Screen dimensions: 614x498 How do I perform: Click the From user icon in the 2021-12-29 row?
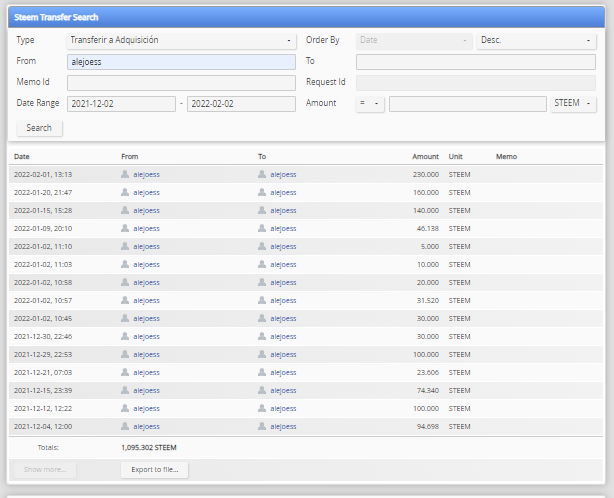tap(125, 354)
